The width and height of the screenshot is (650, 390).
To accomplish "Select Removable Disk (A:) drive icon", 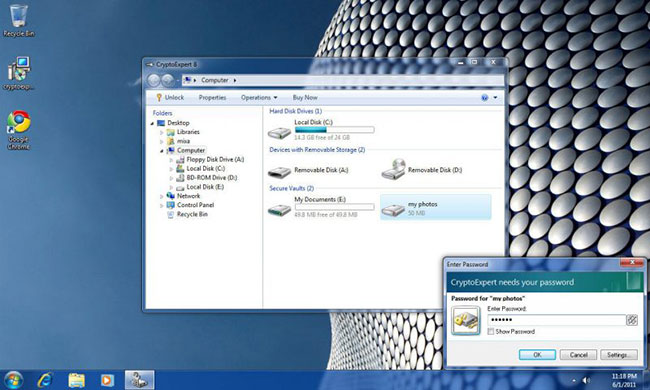I will (x=279, y=171).
